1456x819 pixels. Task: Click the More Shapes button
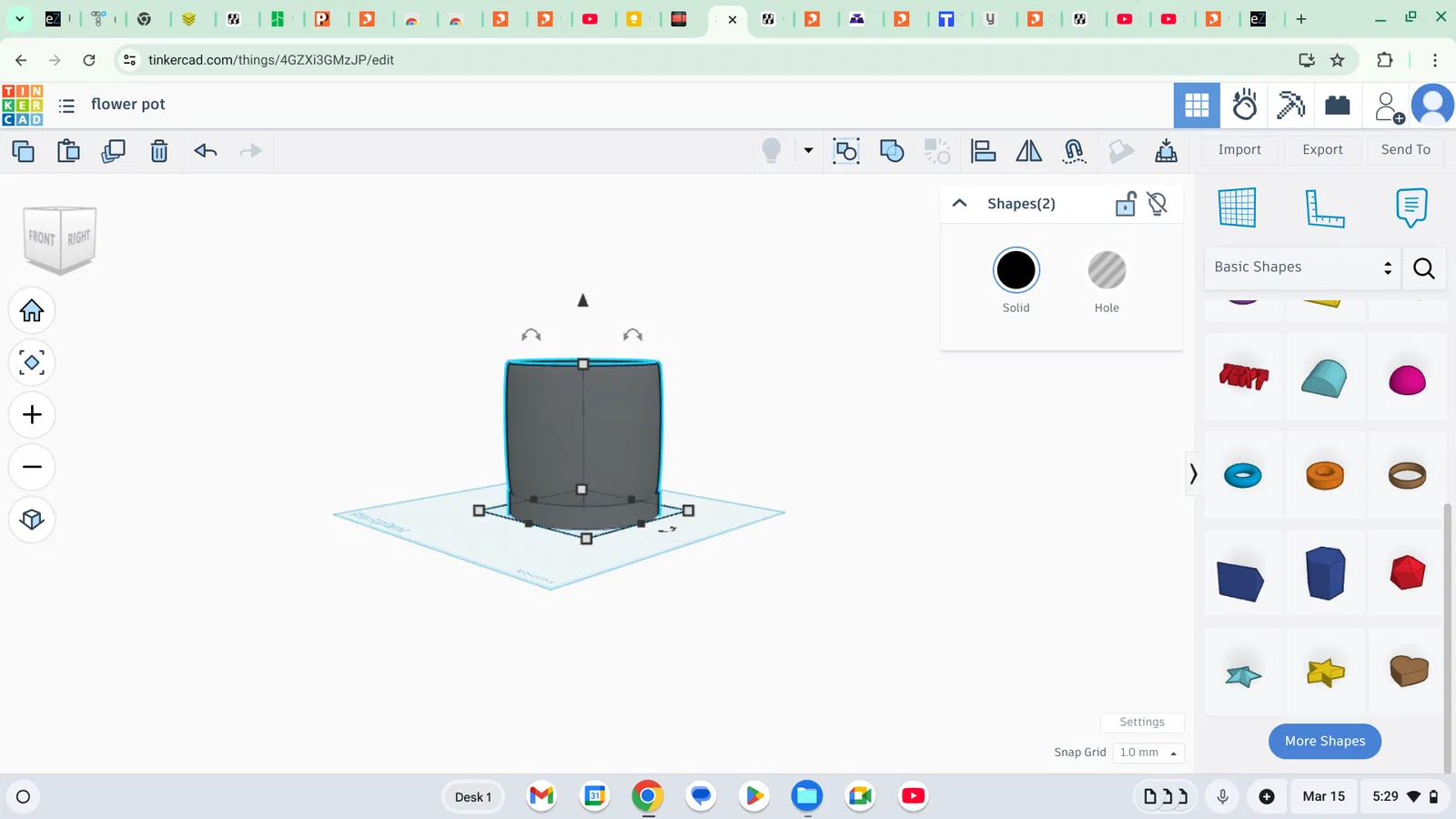coord(1324,741)
